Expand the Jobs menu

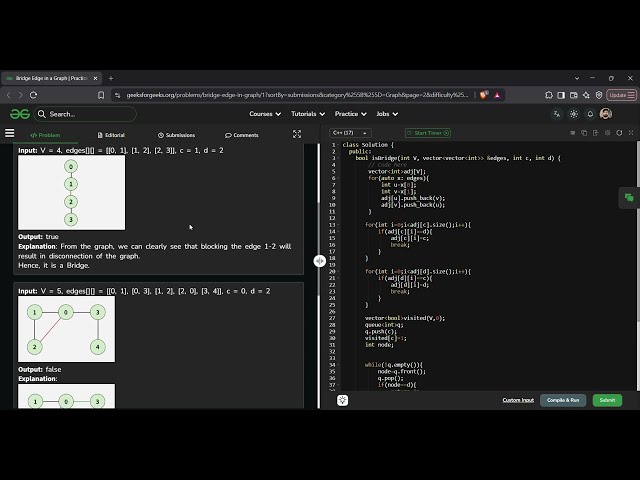coord(387,114)
